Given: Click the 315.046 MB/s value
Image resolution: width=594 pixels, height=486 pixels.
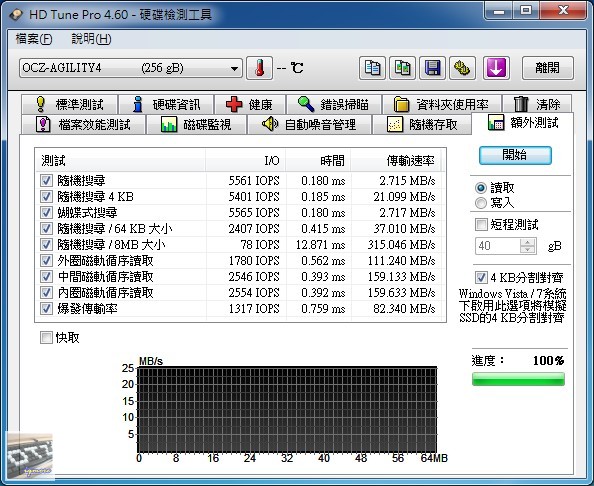Looking at the screenshot, I should tap(401, 245).
